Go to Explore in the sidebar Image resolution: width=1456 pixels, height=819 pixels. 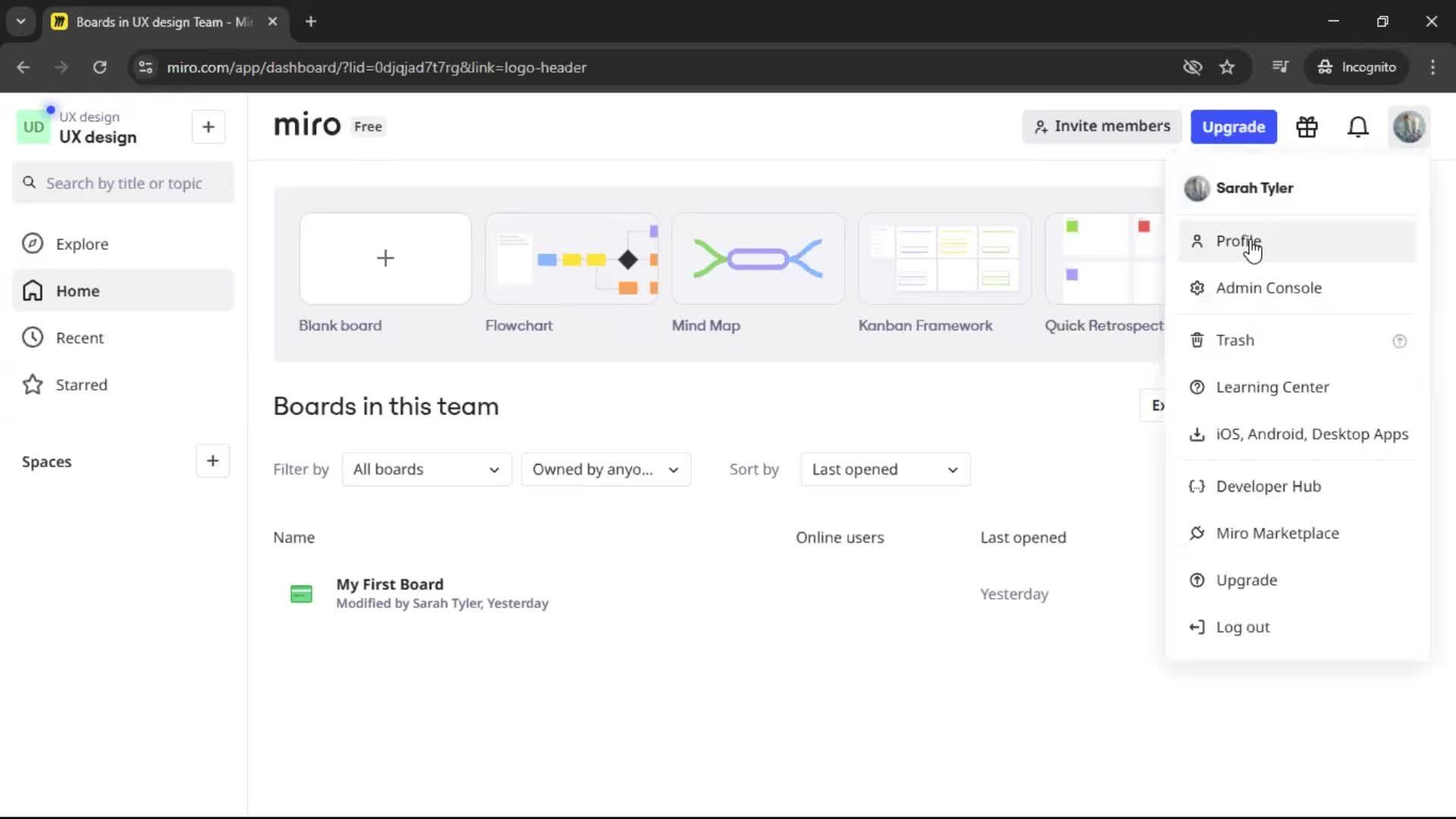click(x=124, y=244)
